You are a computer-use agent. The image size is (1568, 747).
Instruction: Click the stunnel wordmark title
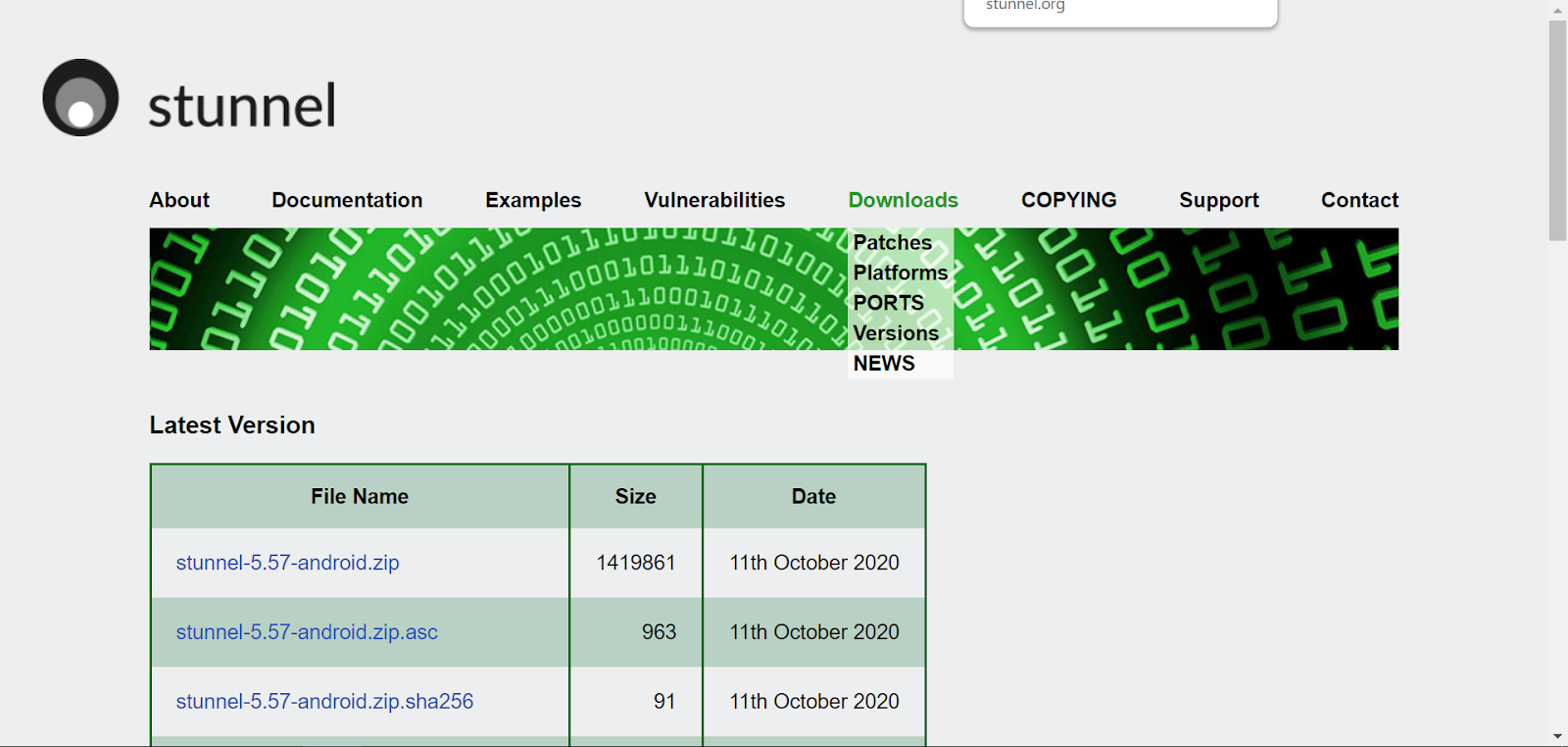coord(242,106)
